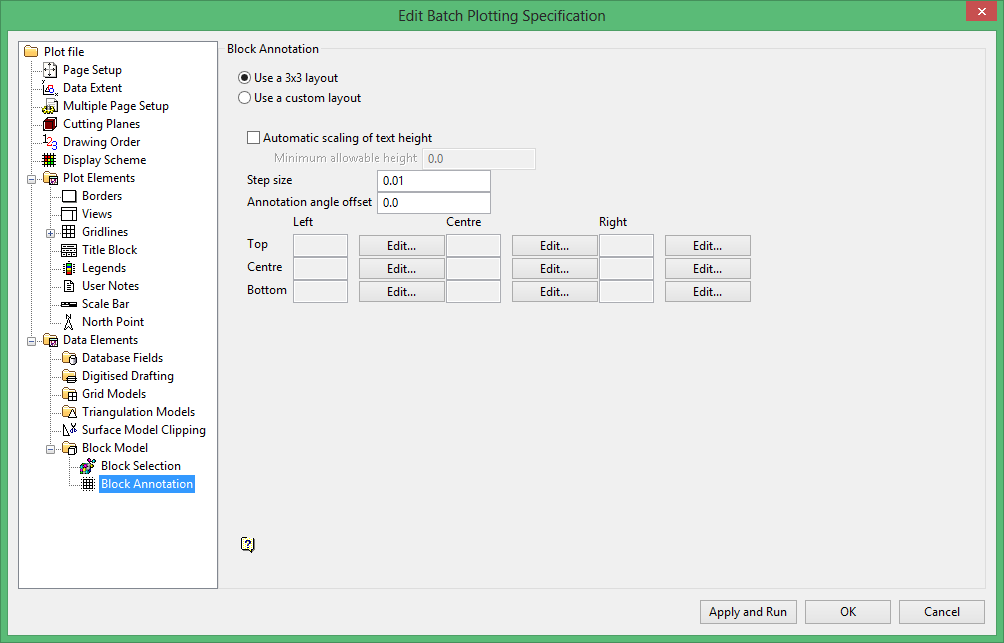This screenshot has height=643, width=1004.
Task: Click the Display Scheme grid icon
Action: click(x=49, y=159)
